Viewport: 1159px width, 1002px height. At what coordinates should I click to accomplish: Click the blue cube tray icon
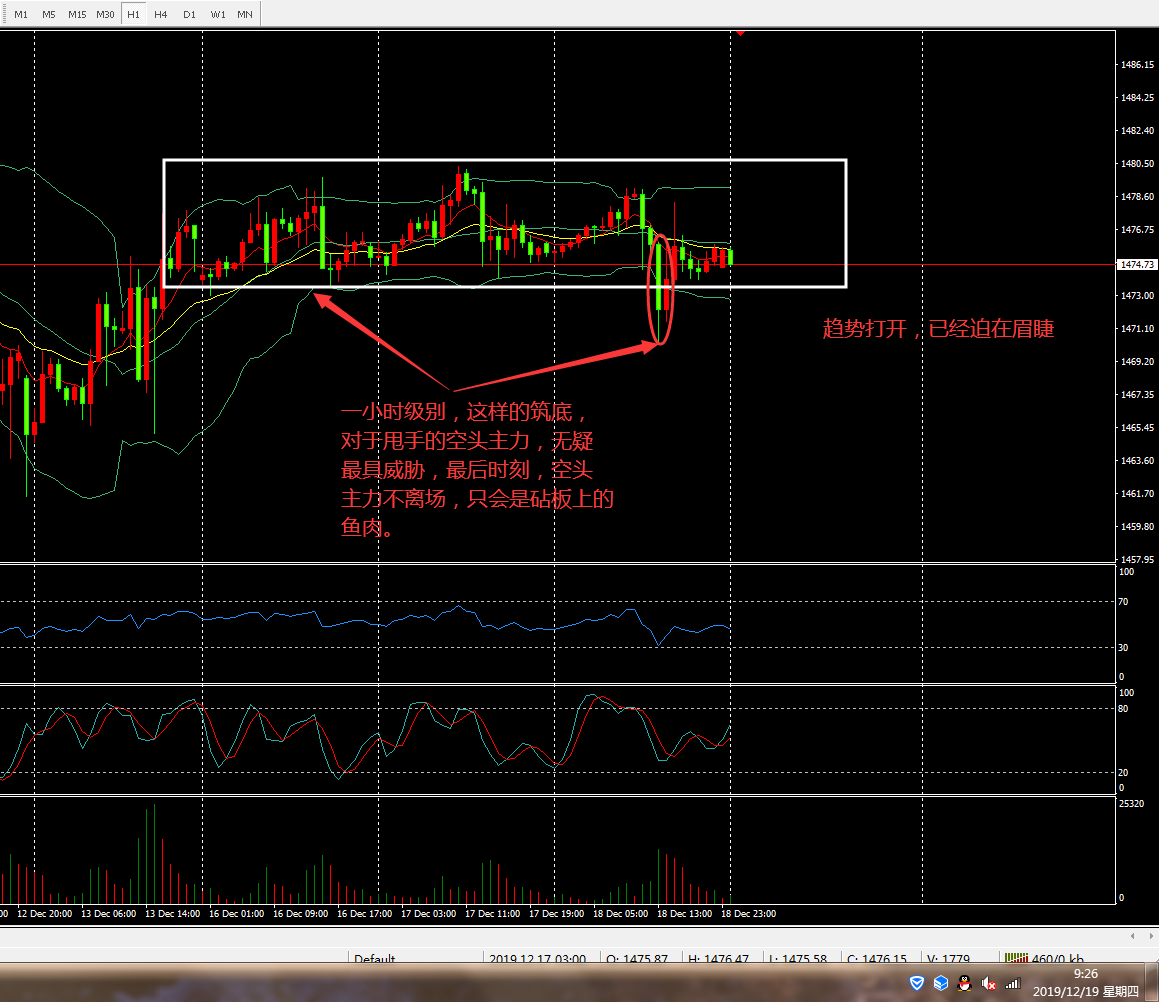tap(940, 984)
